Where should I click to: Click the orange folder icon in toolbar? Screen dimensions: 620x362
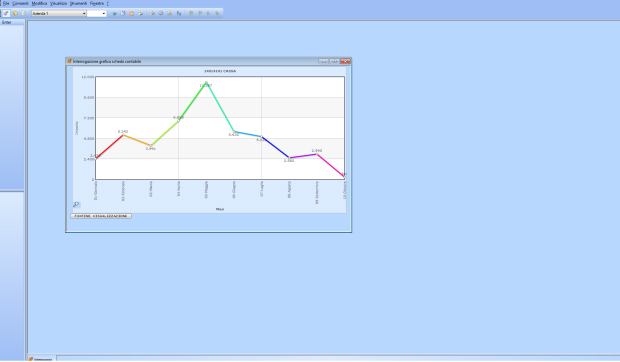(132, 13)
